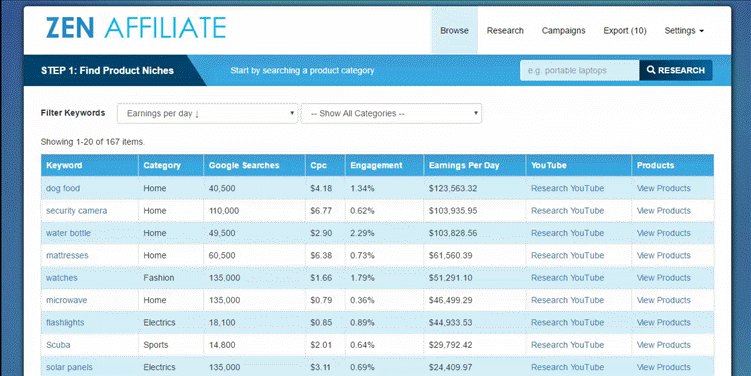Expand the Show All Categories dropdown
This screenshot has height=376, width=751.
coord(391,114)
